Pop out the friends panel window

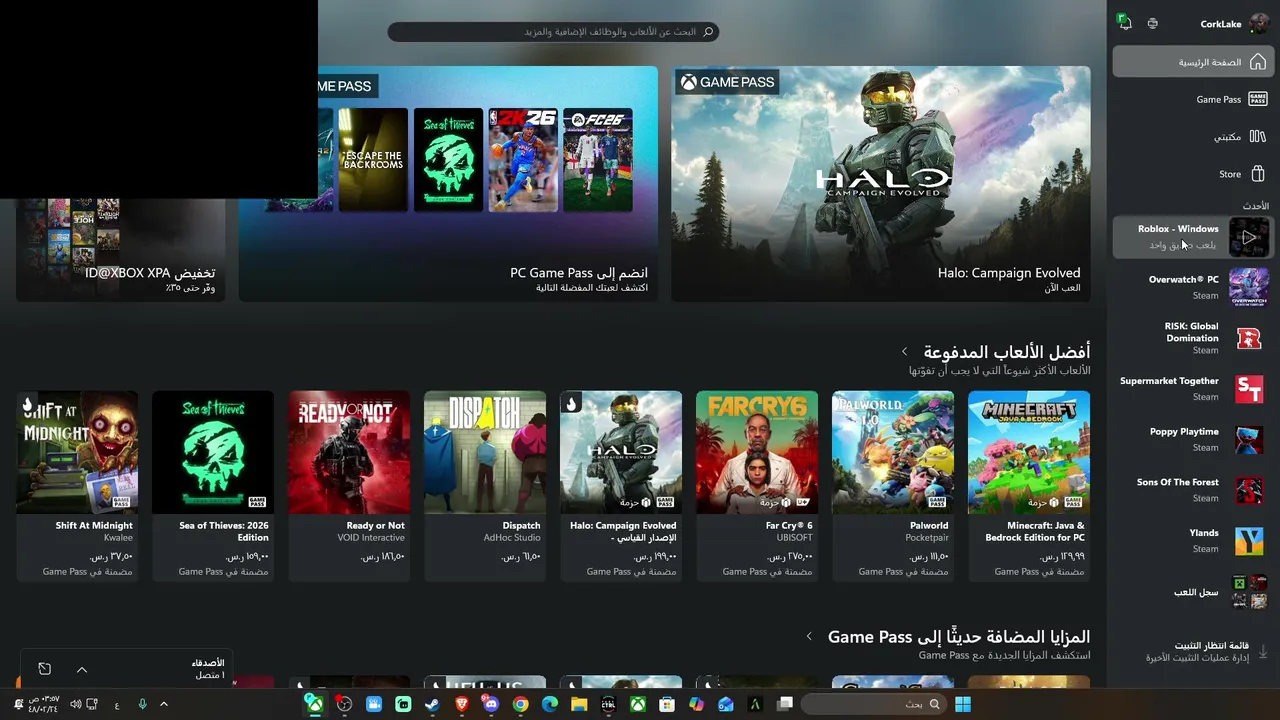pos(45,669)
